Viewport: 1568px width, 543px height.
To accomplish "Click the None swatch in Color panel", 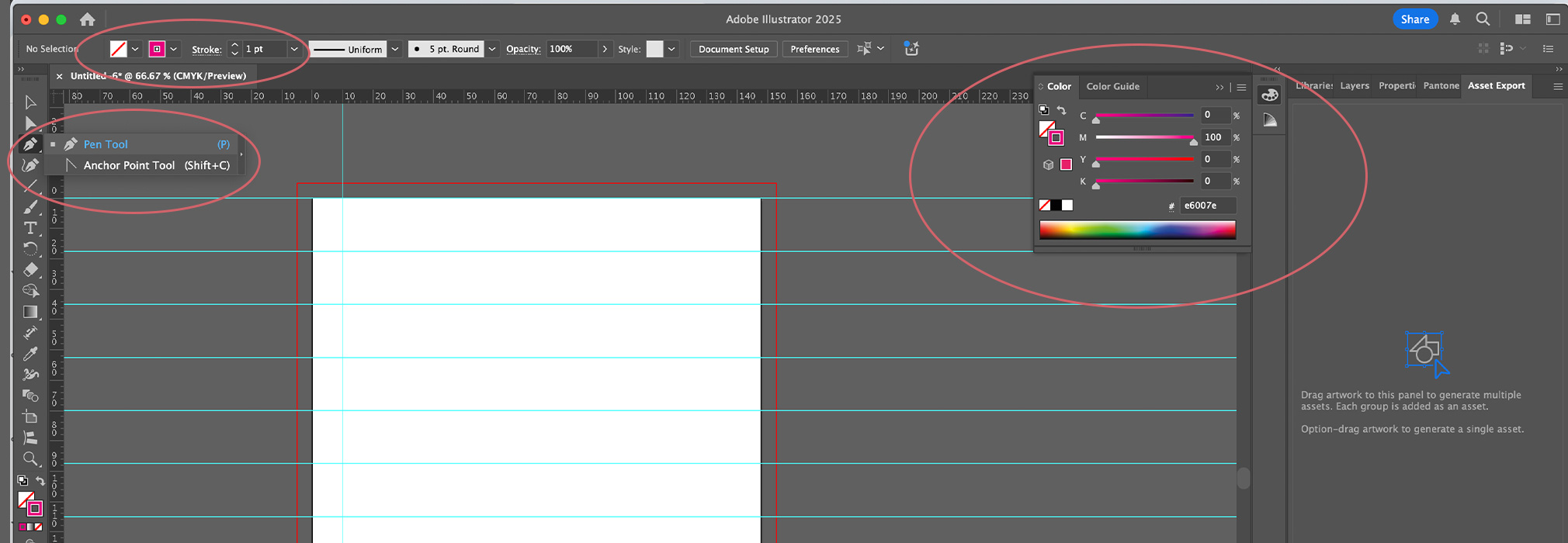I will tap(1045, 205).
